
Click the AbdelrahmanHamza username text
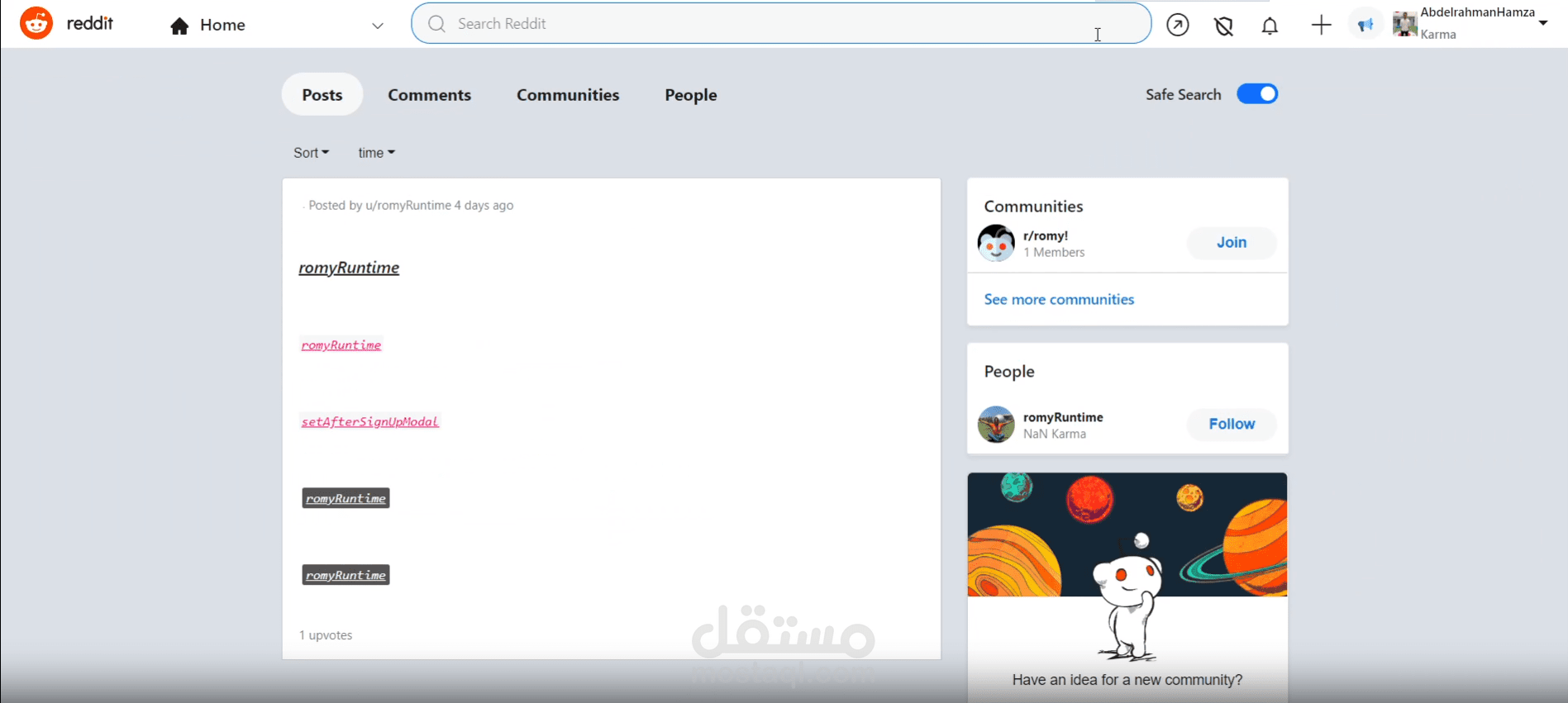tap(1478, 12)
